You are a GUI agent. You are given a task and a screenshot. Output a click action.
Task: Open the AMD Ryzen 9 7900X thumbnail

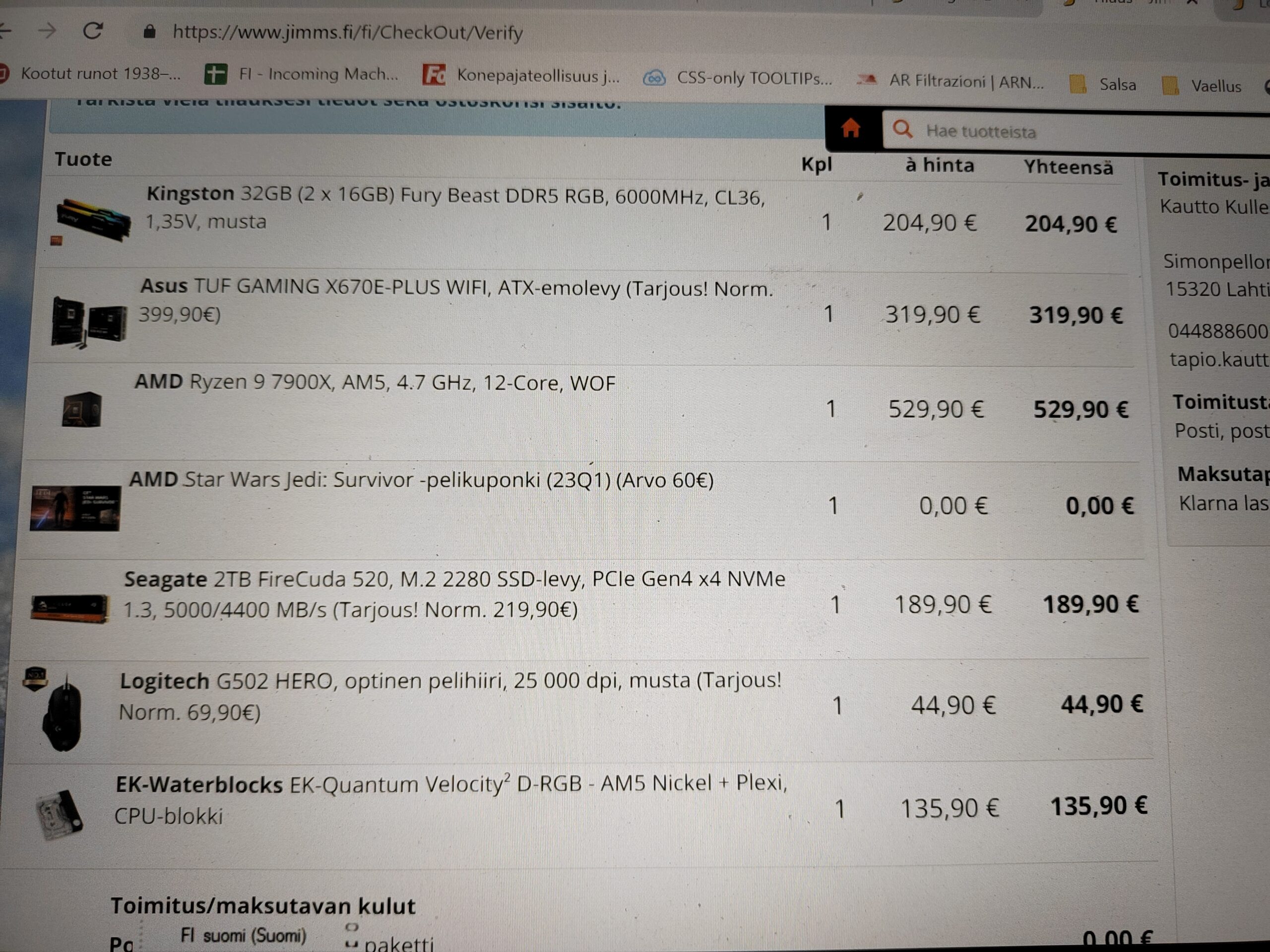tap(81, 409)
